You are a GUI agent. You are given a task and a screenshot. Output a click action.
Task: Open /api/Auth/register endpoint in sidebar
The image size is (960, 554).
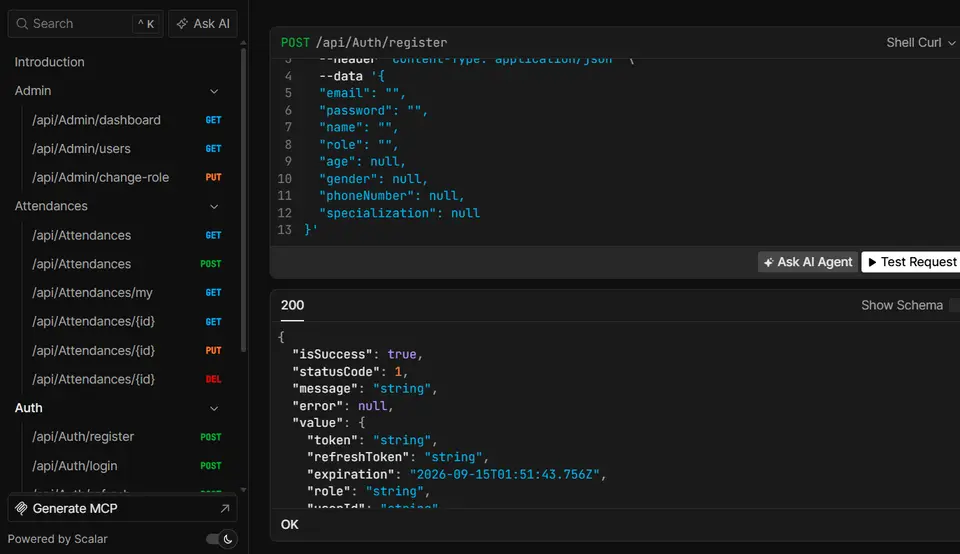[126, 436]
